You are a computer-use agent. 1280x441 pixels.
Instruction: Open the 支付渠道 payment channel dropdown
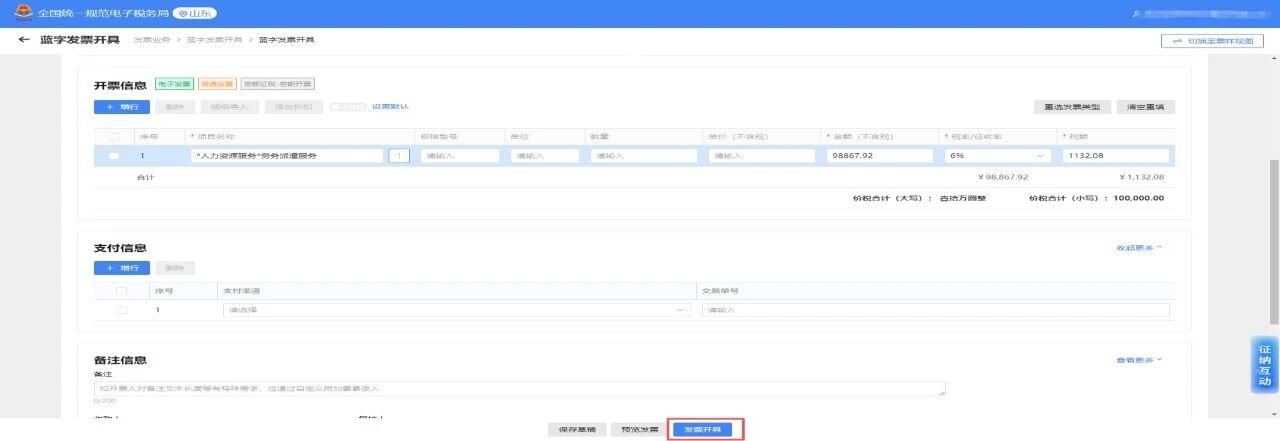click(456, 310)
